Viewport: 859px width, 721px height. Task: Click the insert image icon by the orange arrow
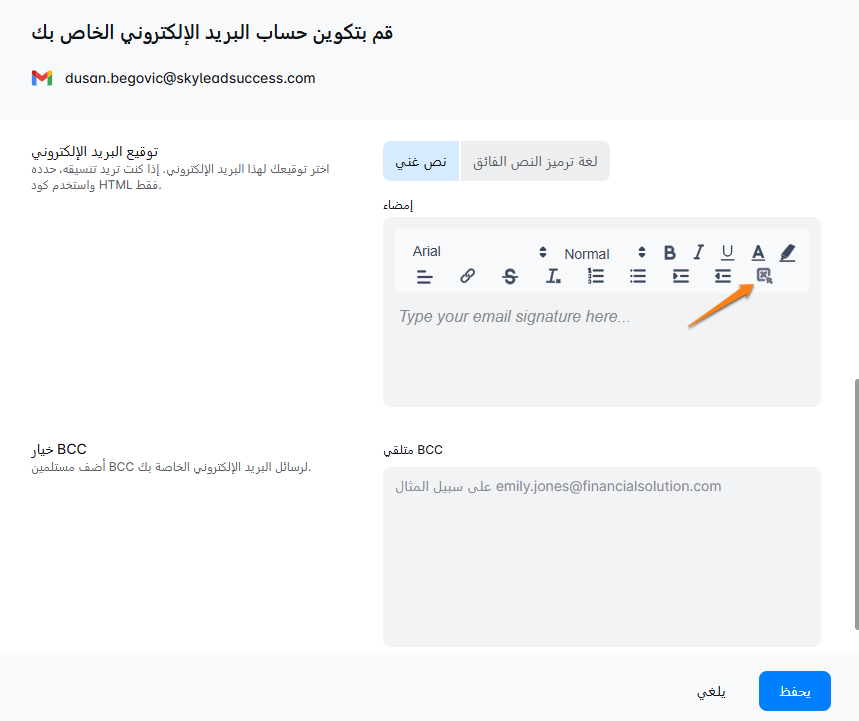coord(764,276)
